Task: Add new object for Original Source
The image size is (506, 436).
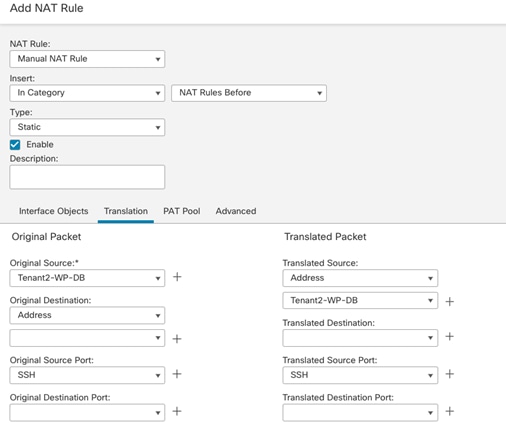Action: (x=177, y=277)
